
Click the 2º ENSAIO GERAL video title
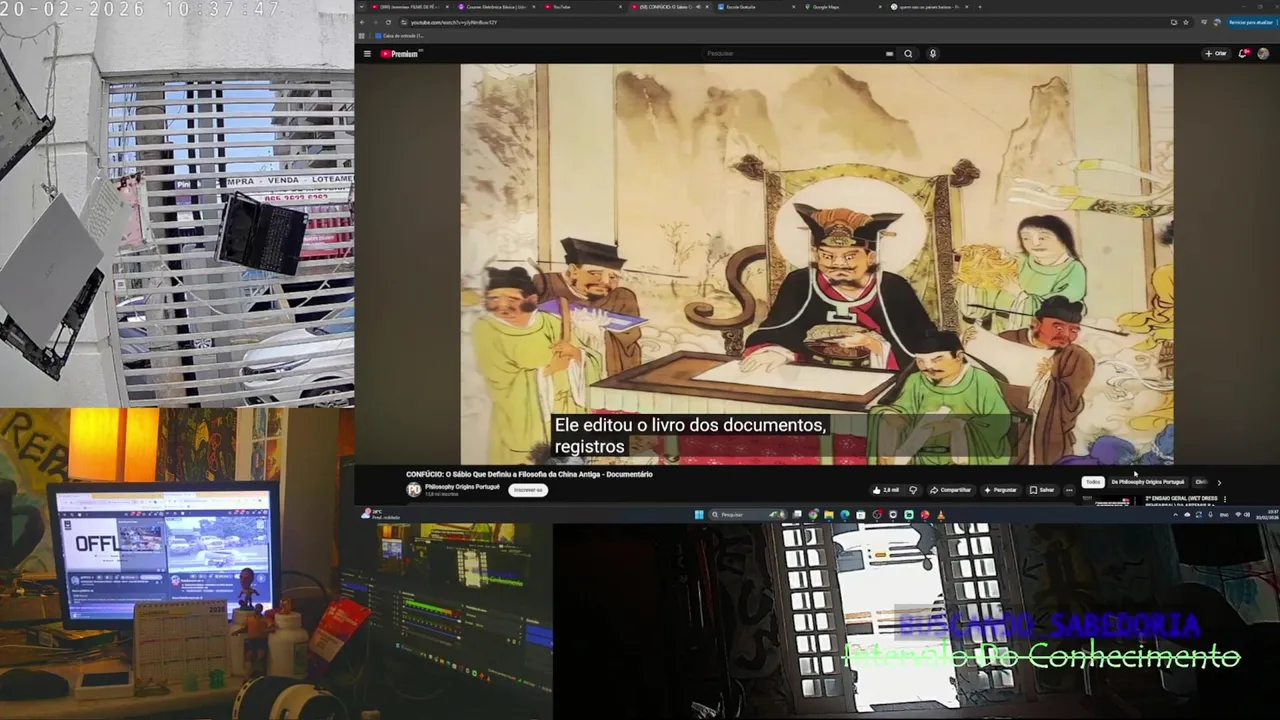coord(1181,499)
